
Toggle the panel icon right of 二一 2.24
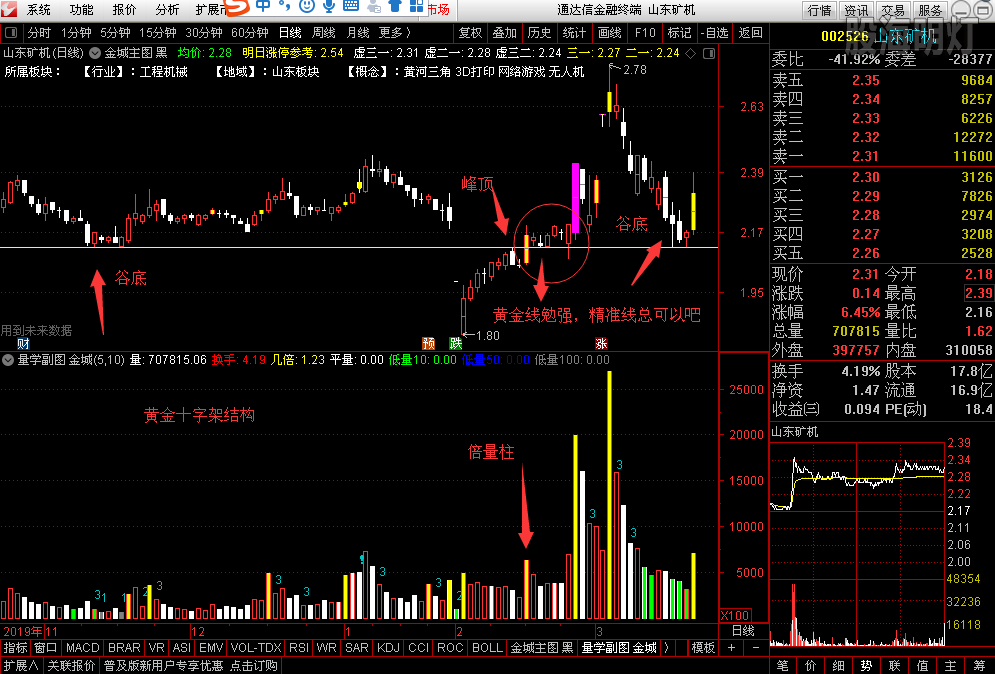709,53
